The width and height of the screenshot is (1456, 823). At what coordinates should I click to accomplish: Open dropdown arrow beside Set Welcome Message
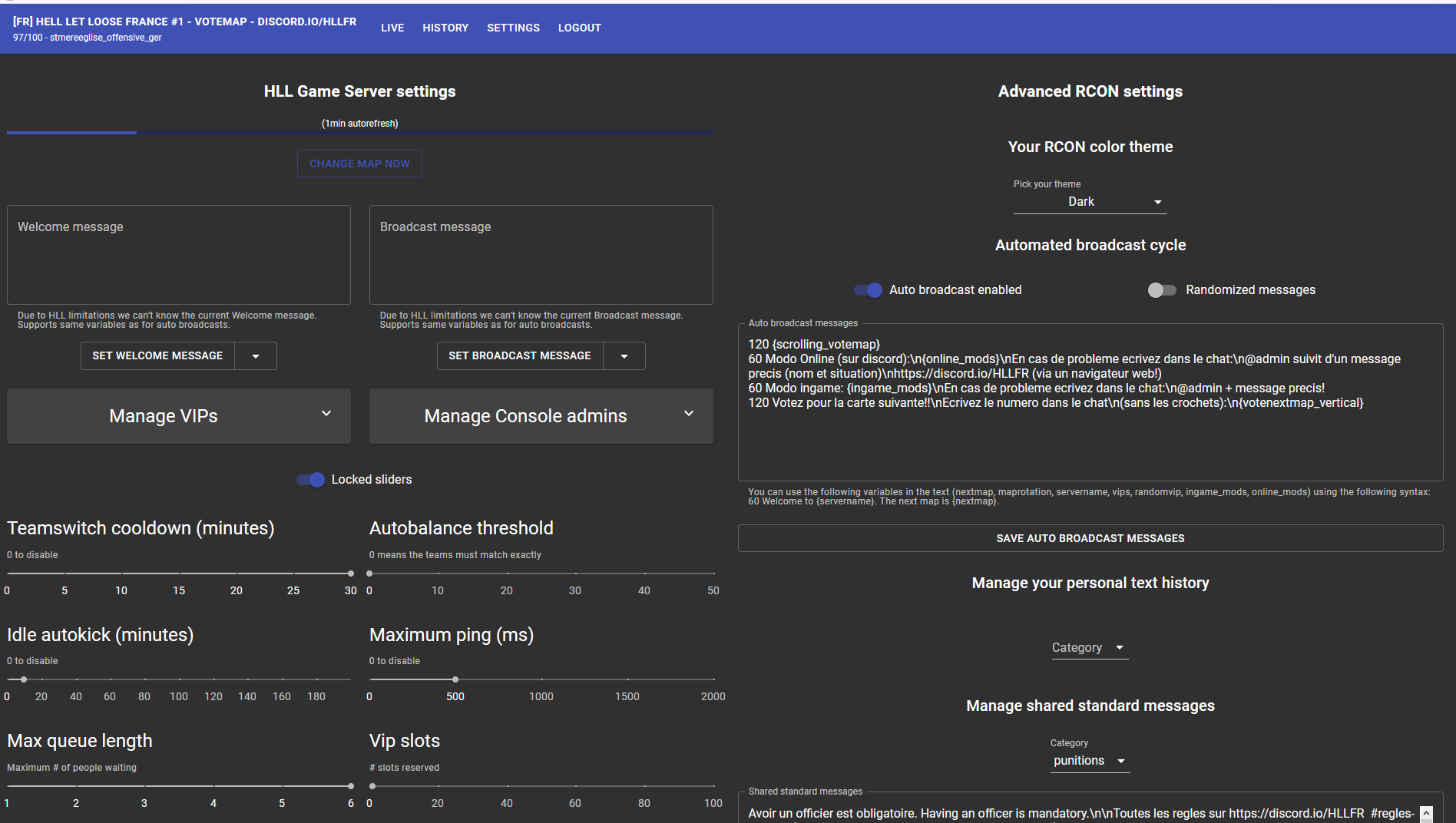[256, 356]
